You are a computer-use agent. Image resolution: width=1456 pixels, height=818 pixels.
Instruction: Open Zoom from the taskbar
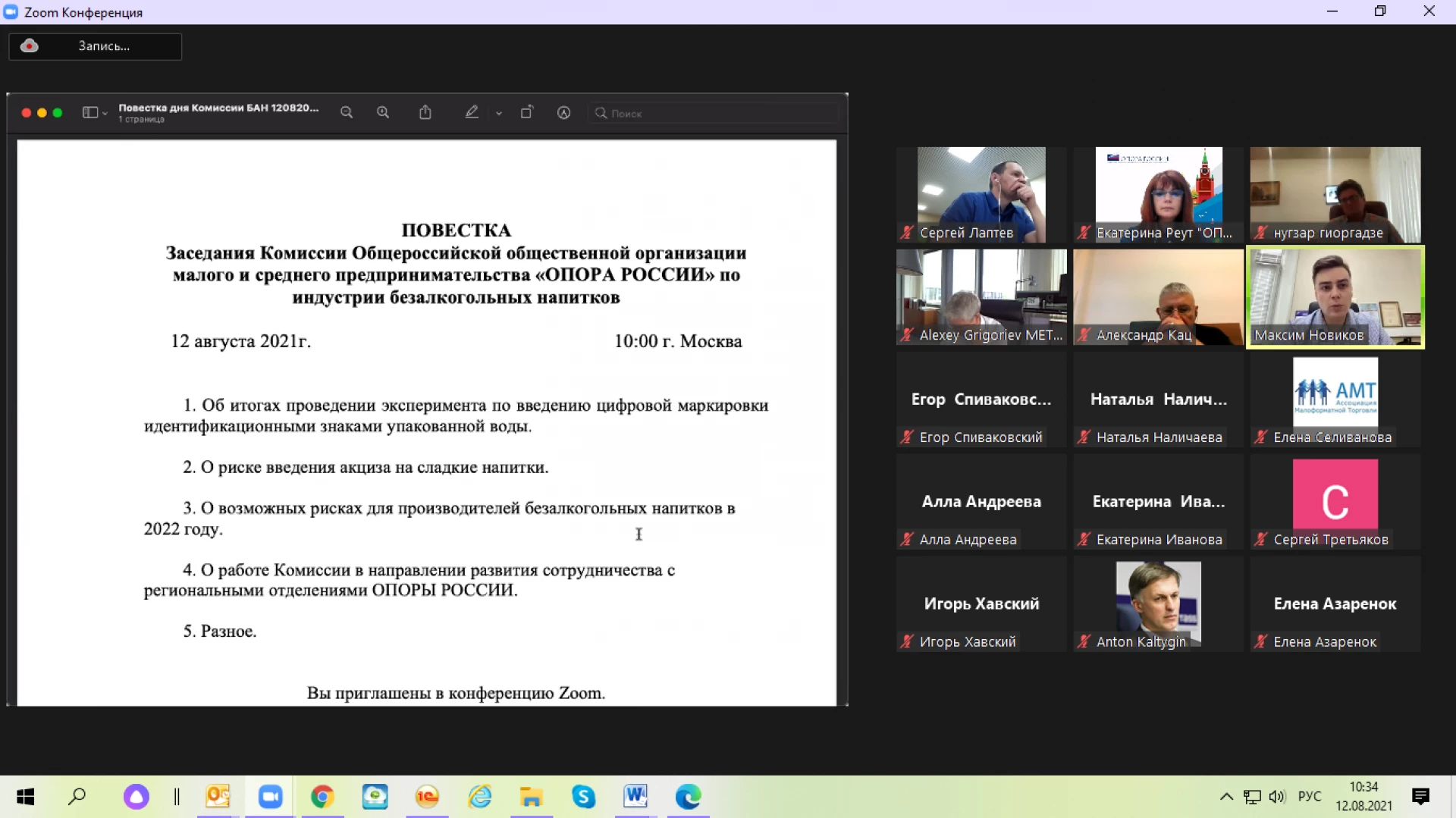tap(270, 797)
